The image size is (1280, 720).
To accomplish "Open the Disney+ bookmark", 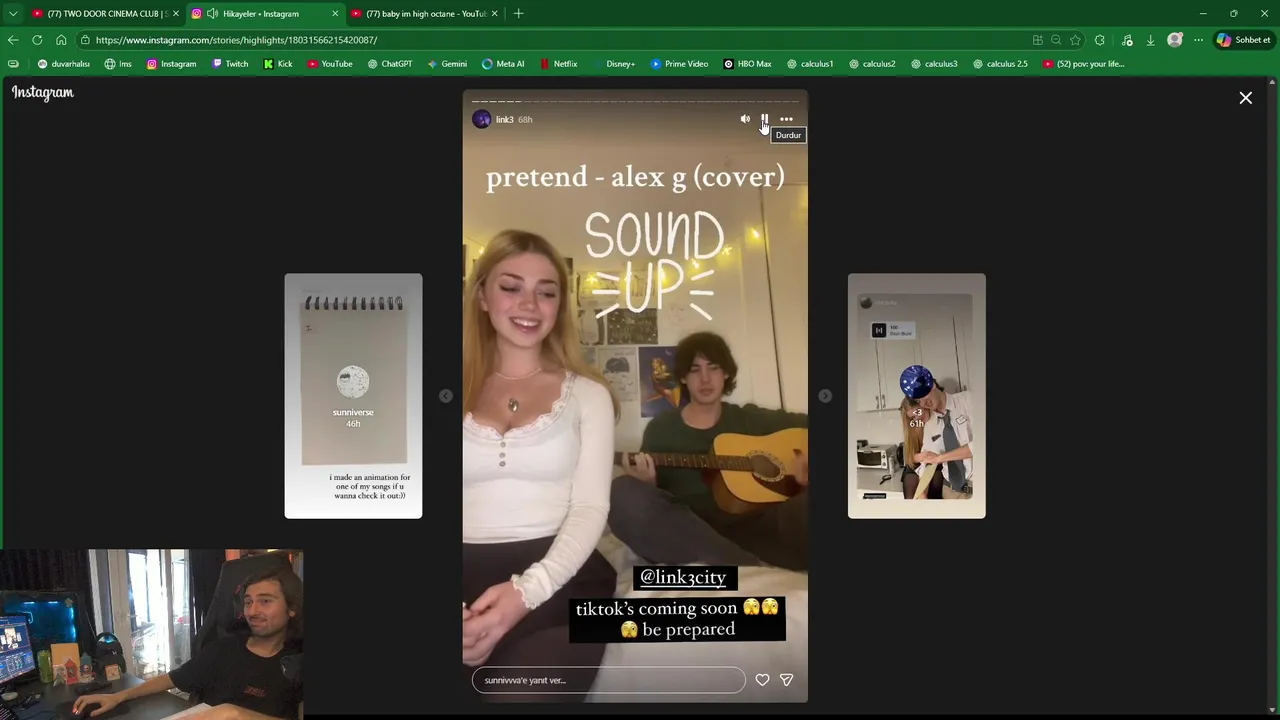I will tap(613, 64).
